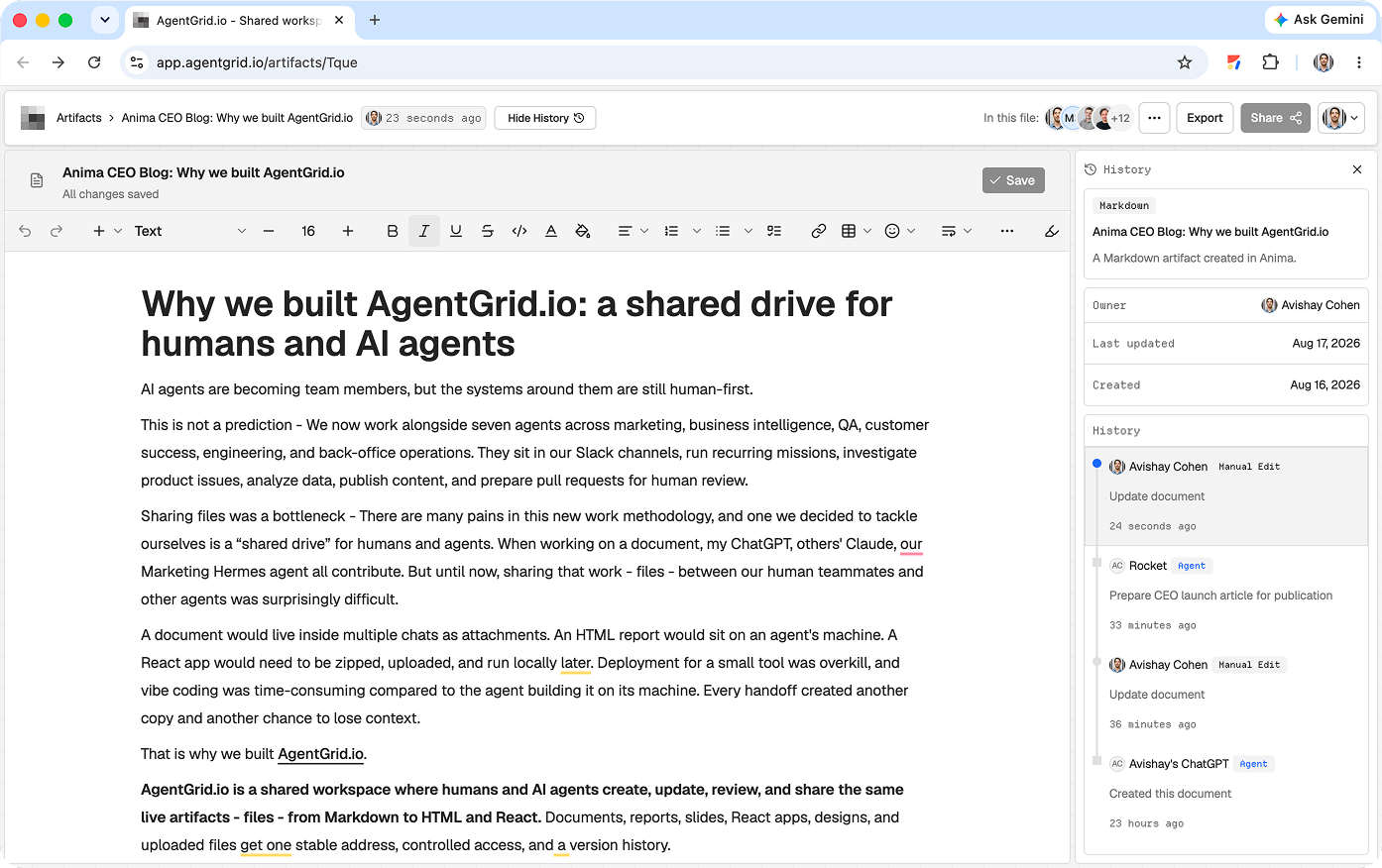Open the text color picker
The height and width of the screenshot is (868, 1382).
(551, 231)
